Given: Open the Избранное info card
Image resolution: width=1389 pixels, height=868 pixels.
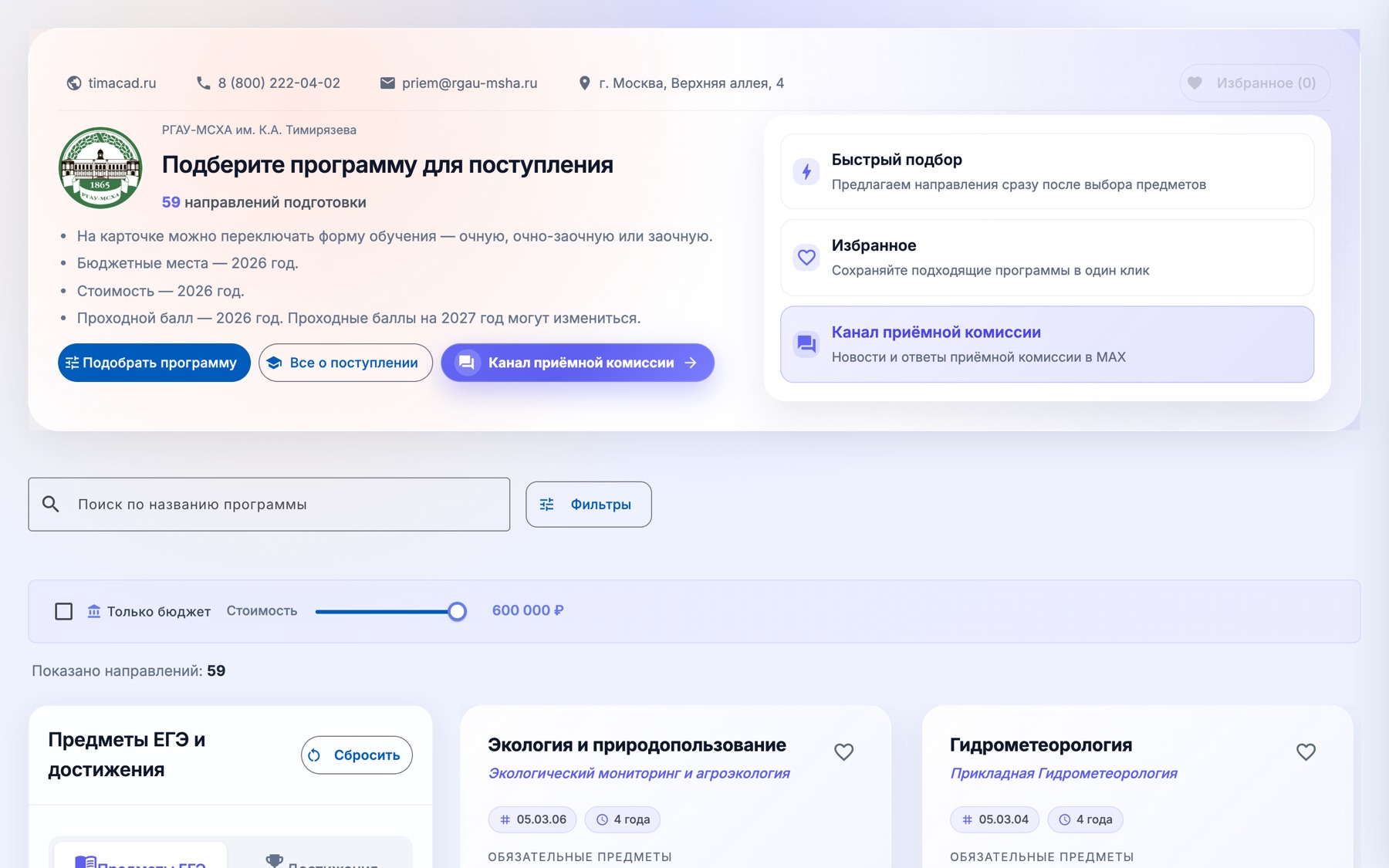Looking at the screenshot, I should pos(1047,257).
